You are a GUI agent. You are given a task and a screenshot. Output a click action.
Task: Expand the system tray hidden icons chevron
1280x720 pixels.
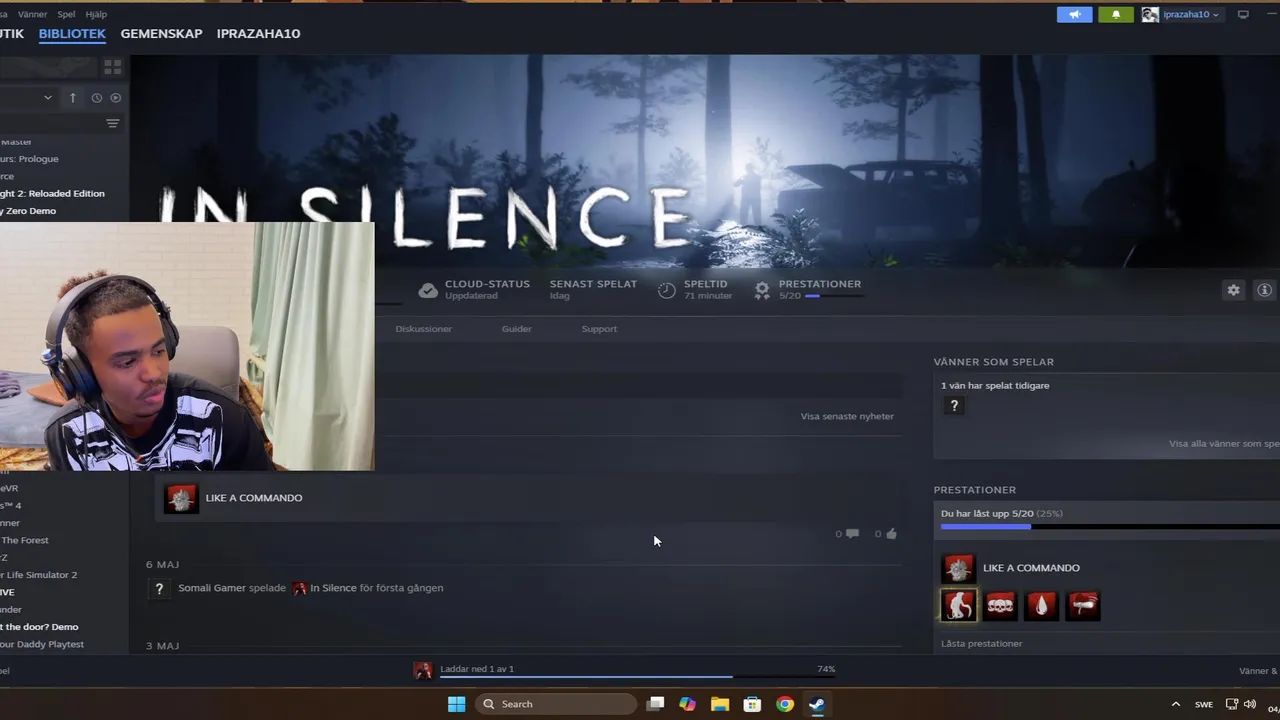point(1176,704)
